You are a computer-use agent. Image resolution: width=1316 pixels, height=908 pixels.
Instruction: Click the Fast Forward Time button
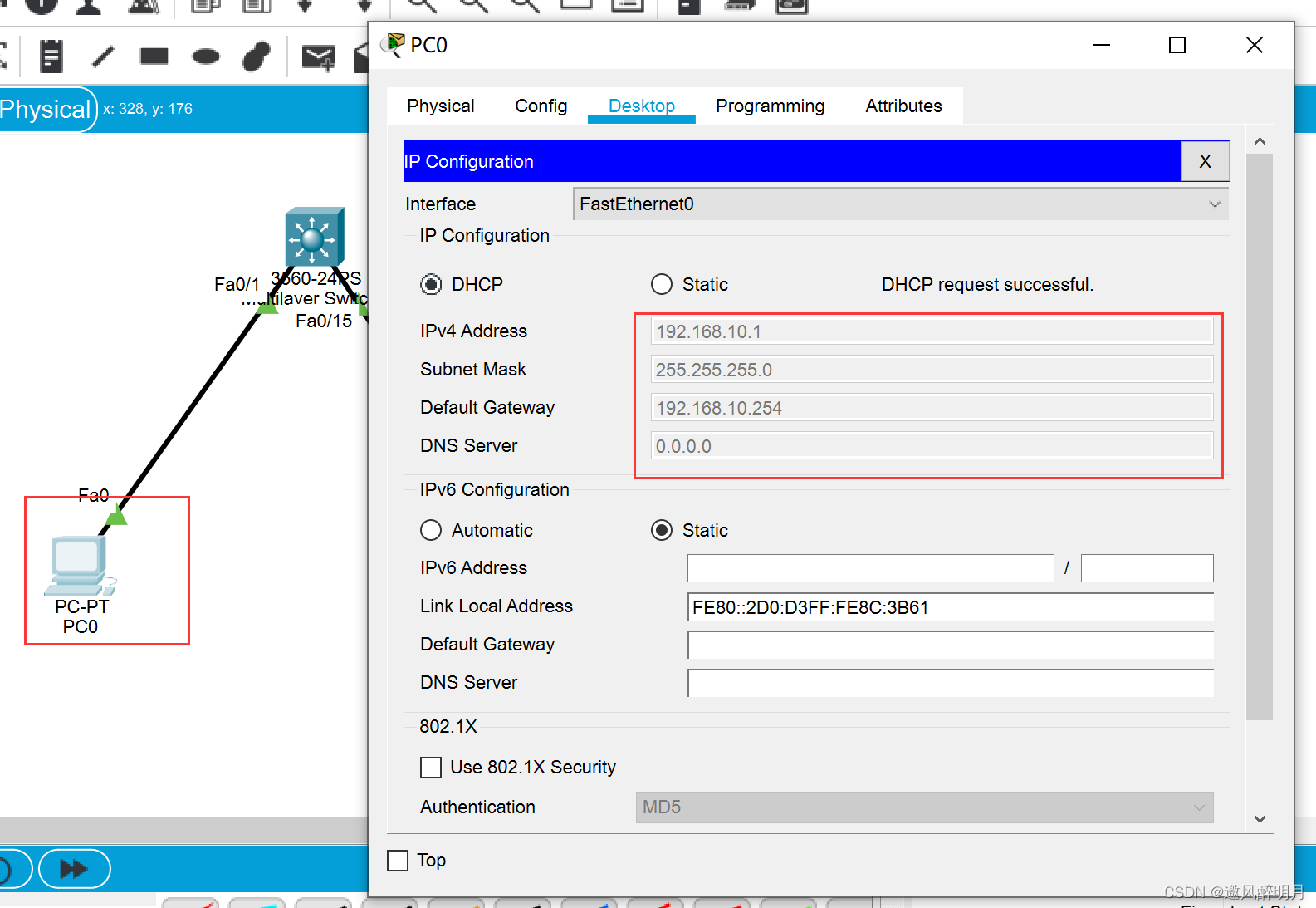click(74, 869)
